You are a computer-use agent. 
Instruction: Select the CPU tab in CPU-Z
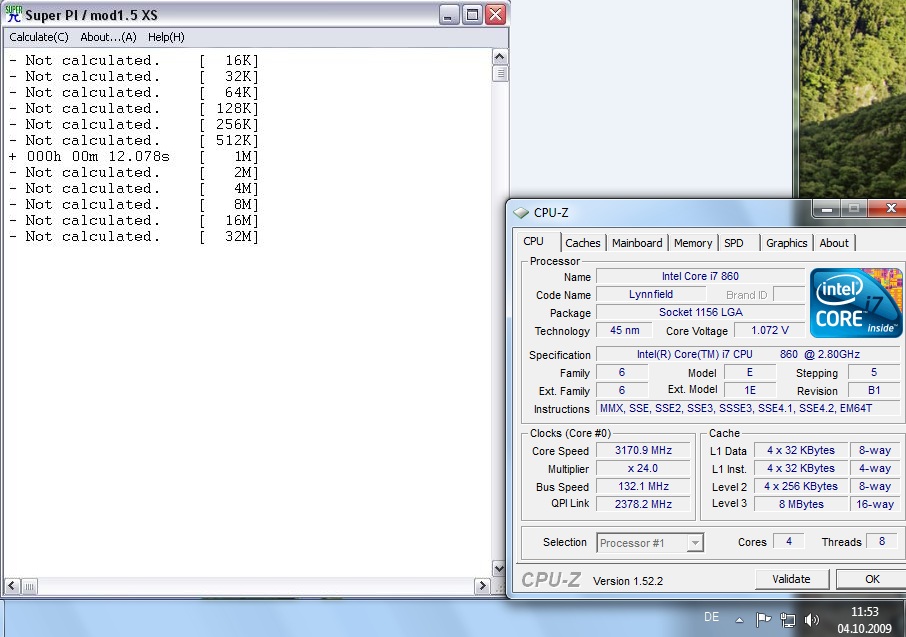point(534,241)
